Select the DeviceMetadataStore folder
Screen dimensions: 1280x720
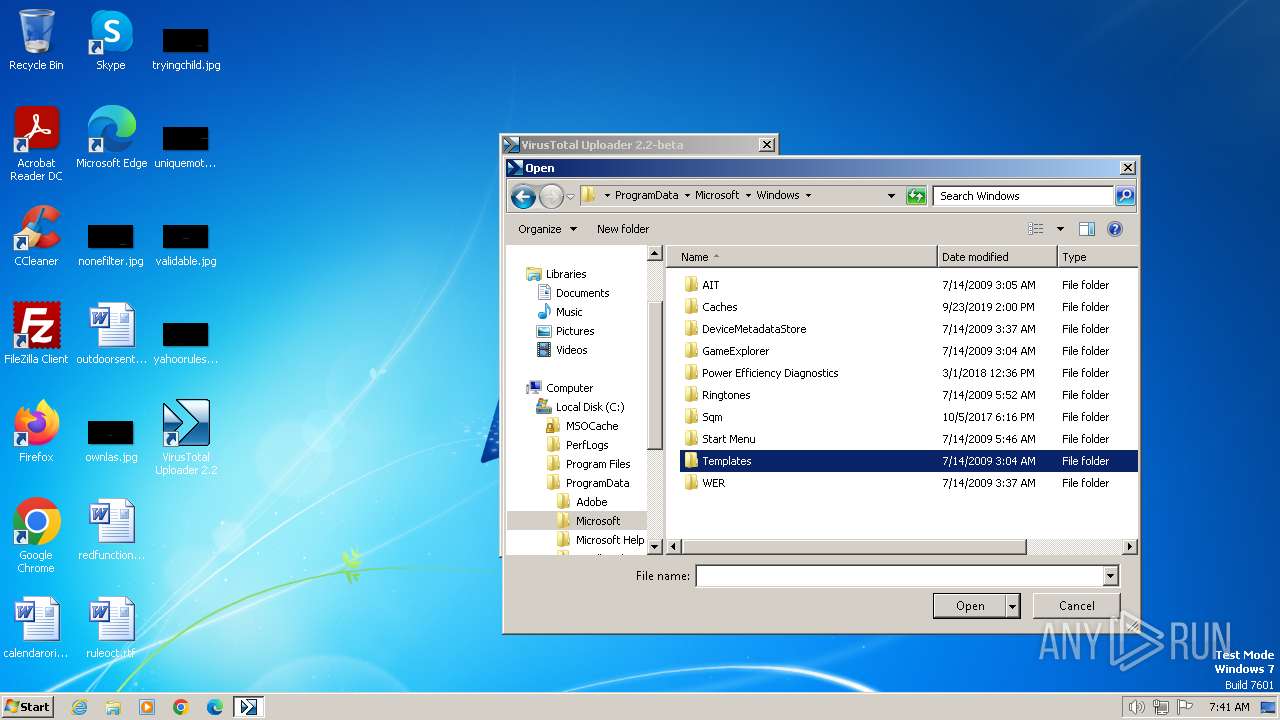[x=908, y=329]
